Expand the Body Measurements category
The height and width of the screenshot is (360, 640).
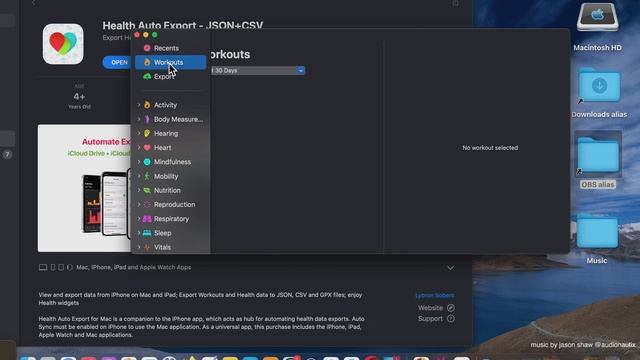[x=139, y=119]
